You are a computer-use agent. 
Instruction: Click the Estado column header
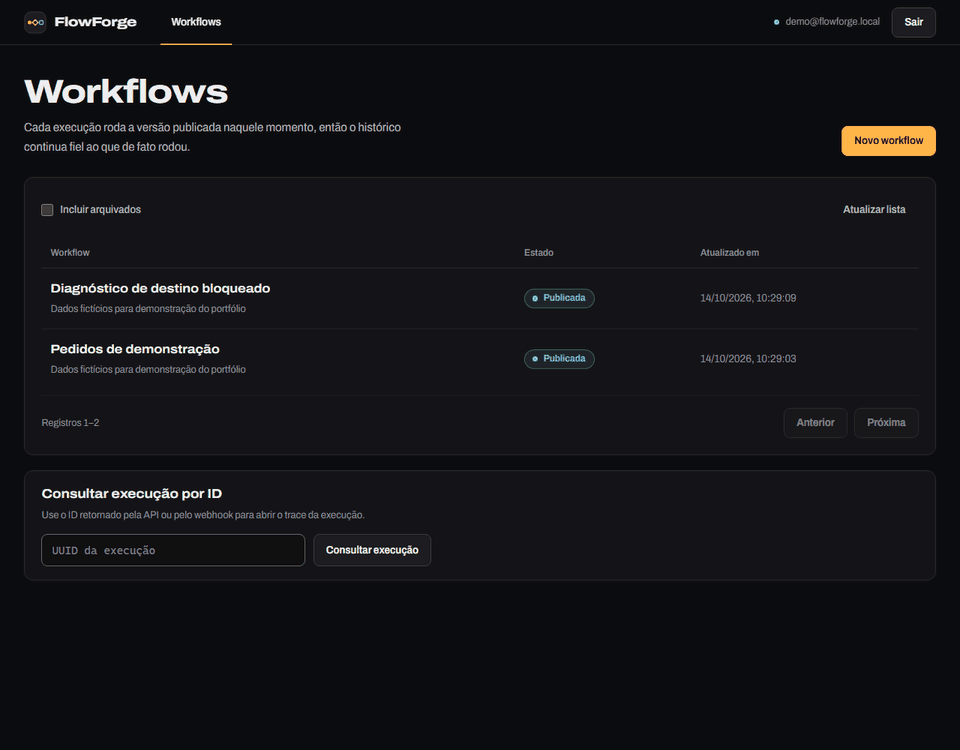[539, 252]
